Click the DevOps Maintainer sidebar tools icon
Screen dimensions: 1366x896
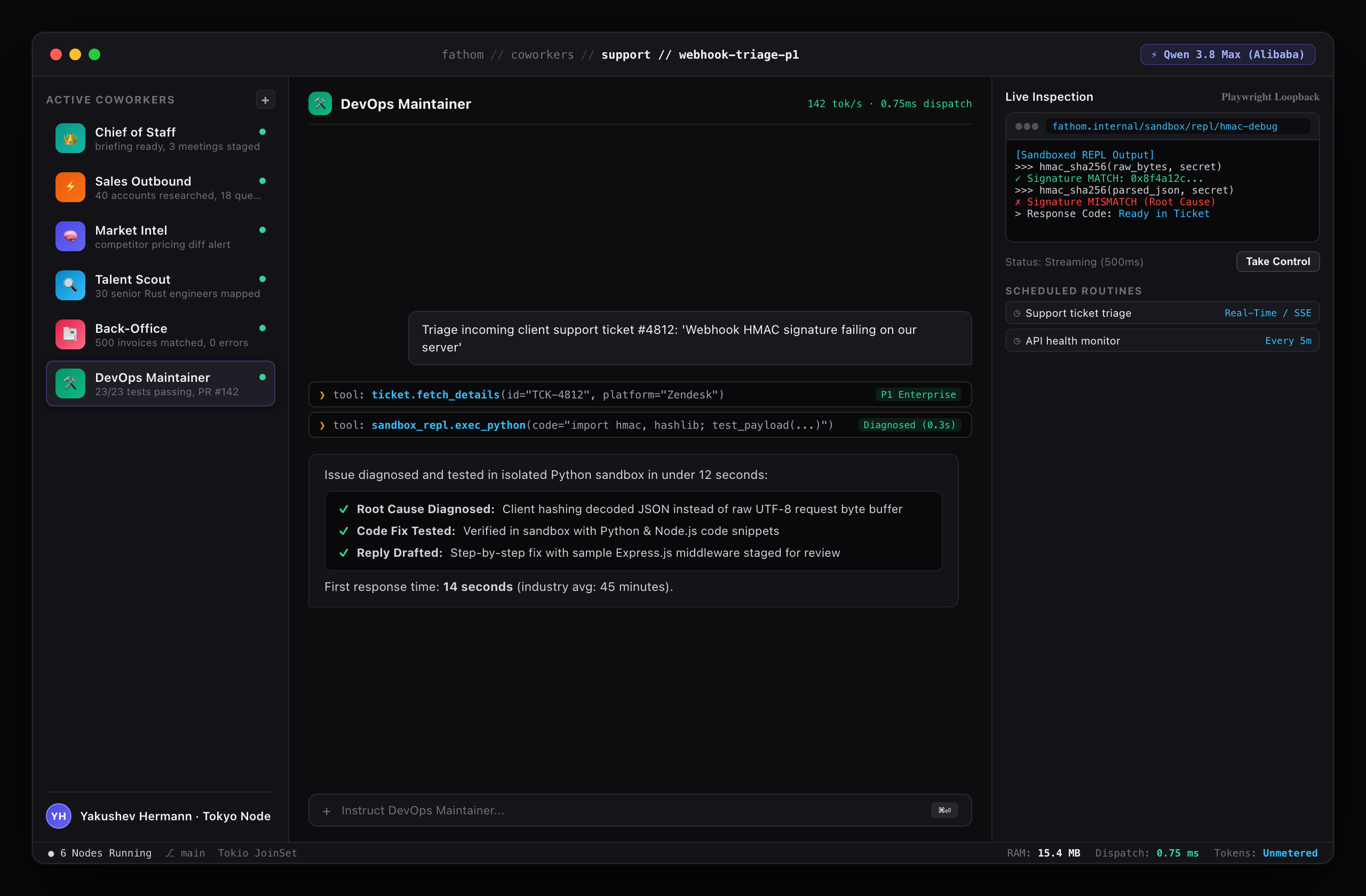[70, 383]
